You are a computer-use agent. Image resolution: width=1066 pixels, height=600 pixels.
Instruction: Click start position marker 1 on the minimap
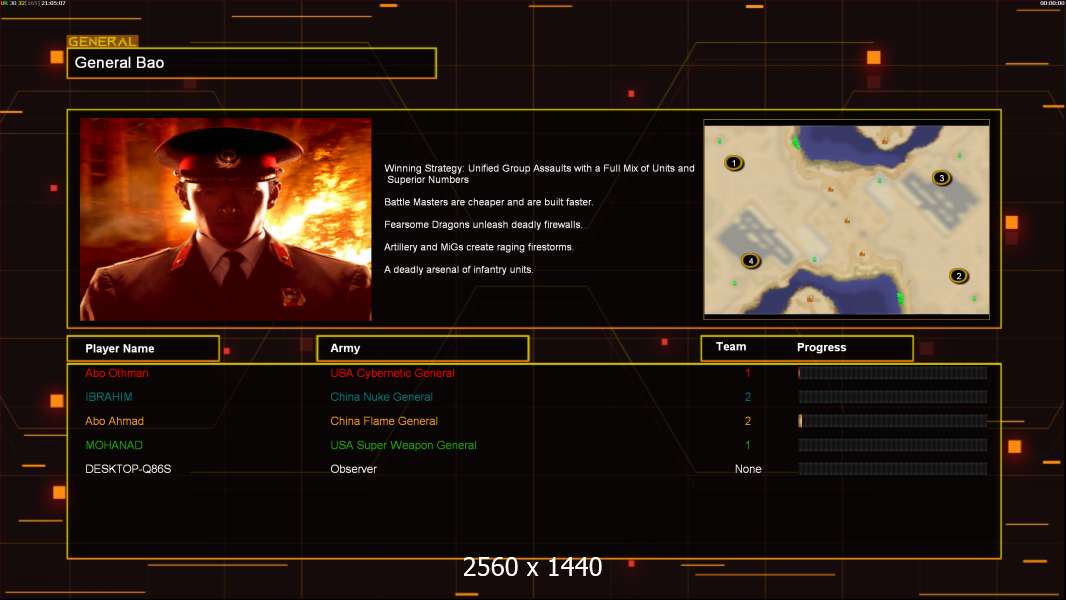734,163
